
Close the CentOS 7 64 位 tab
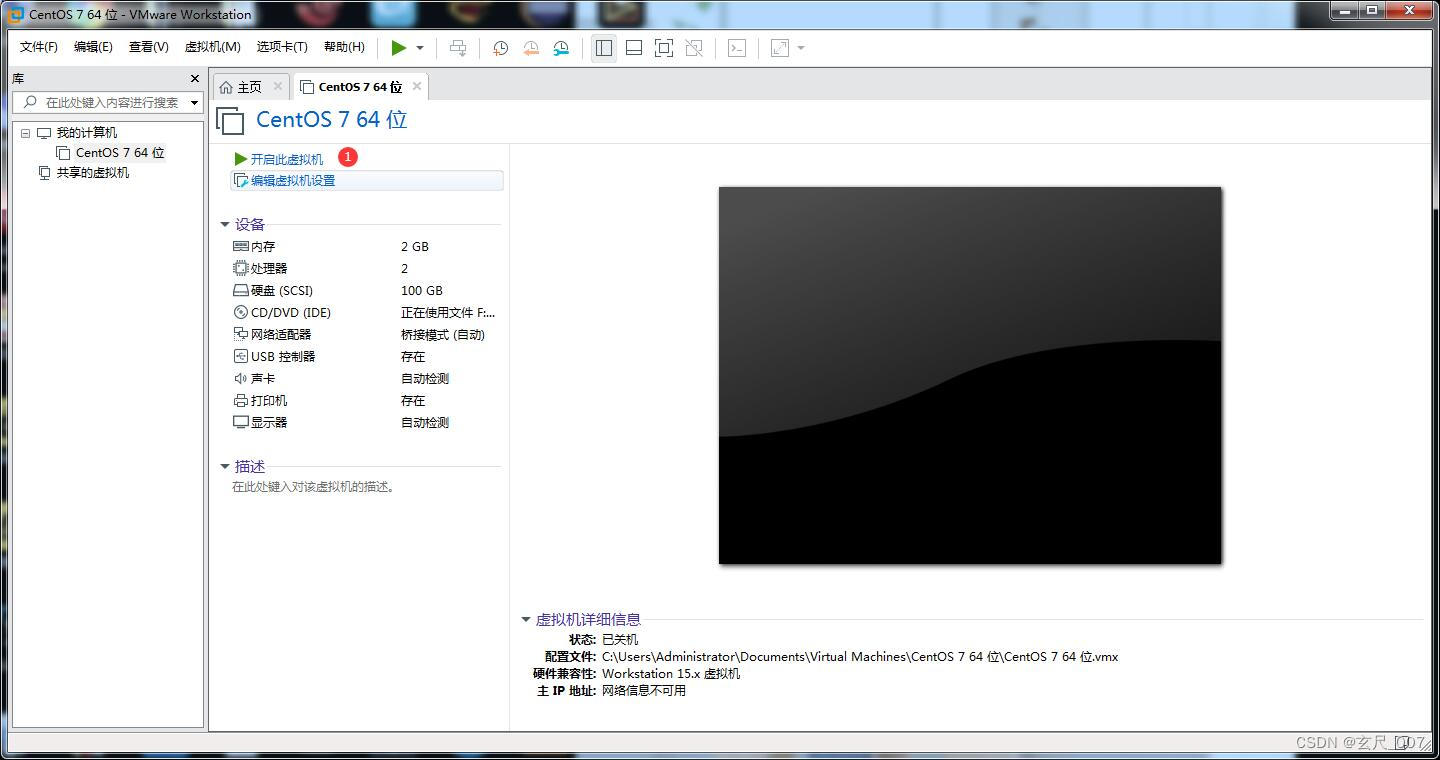[417, 87]
